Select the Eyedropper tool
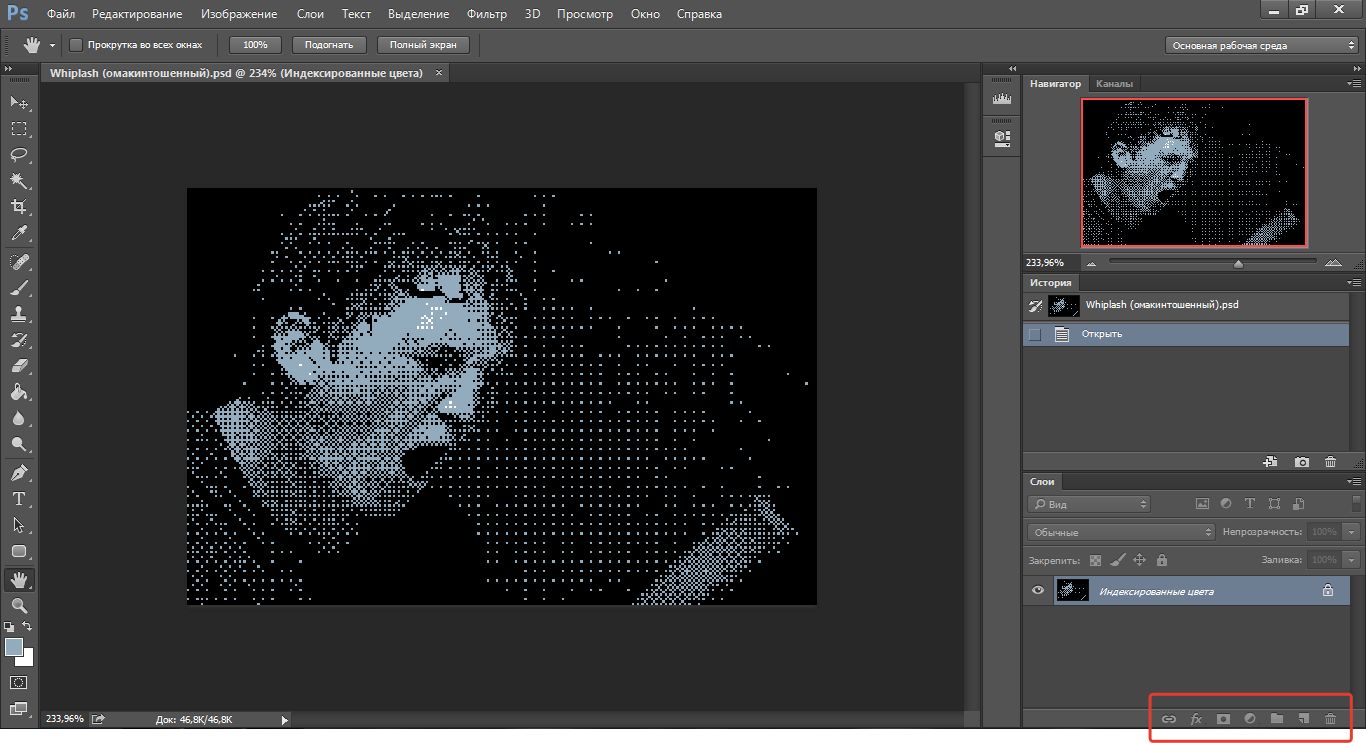This screenshot has width=1366, height=743. coord(19,233)
